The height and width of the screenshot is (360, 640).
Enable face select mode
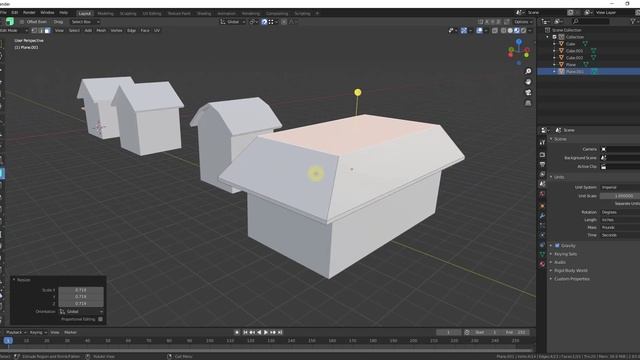[47, 31]
